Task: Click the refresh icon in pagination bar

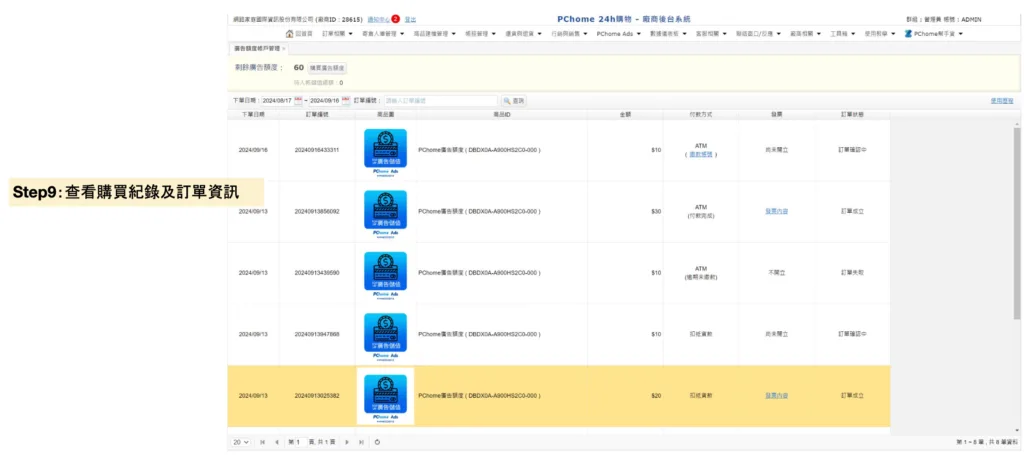Action: (x=377, y=441)
